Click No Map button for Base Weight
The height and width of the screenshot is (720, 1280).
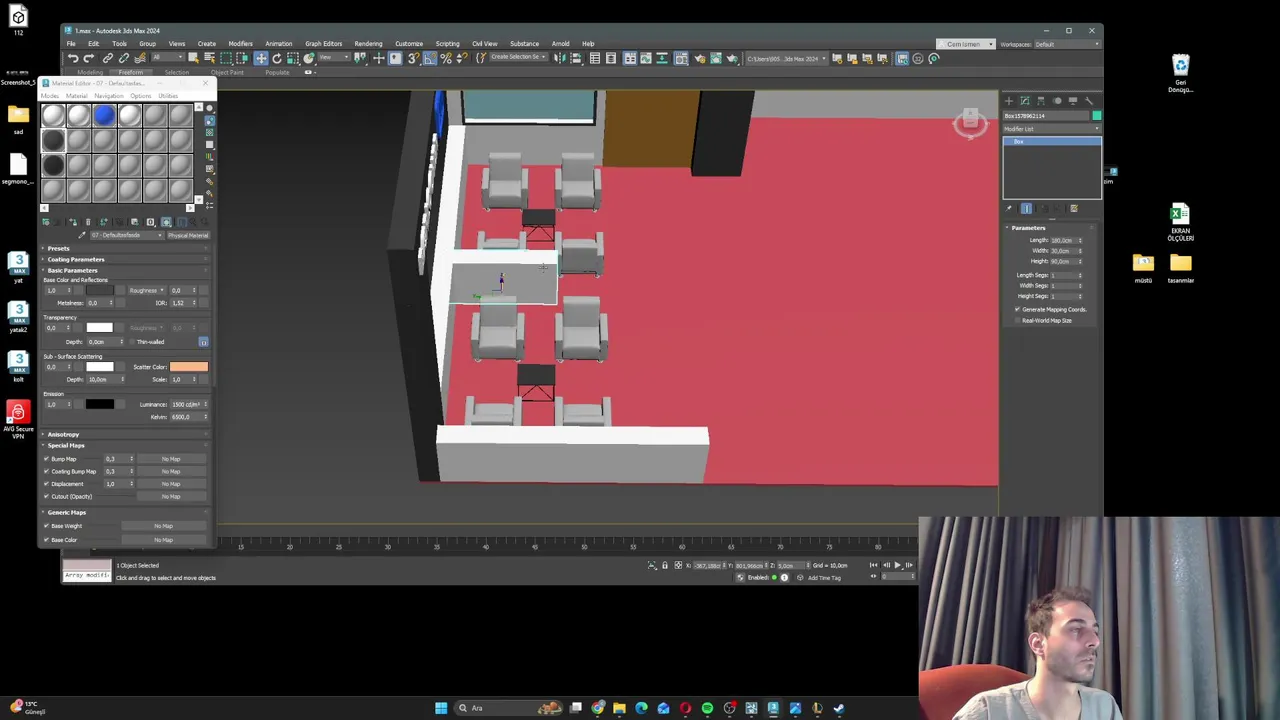coord(163,526)
